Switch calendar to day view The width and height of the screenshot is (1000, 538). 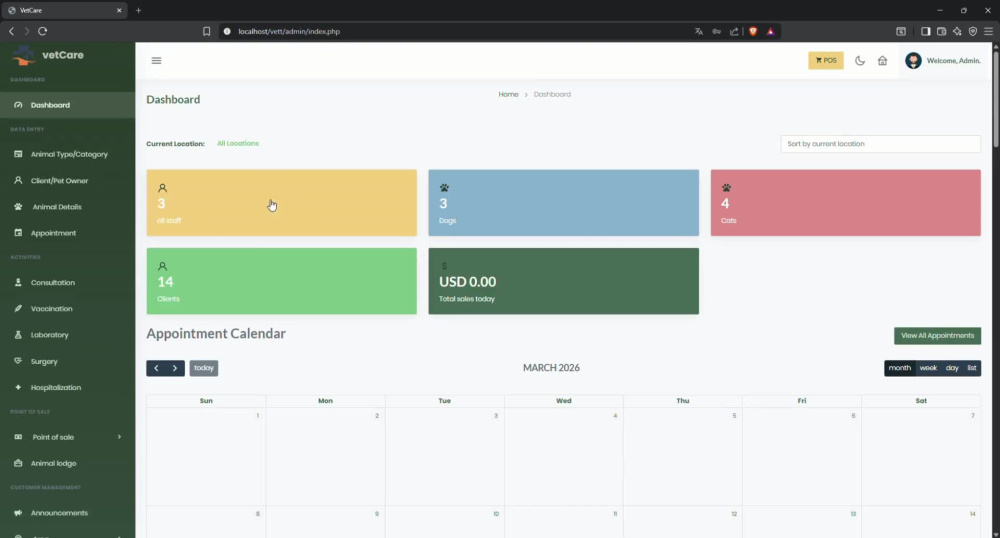click(x=952, y=368)
